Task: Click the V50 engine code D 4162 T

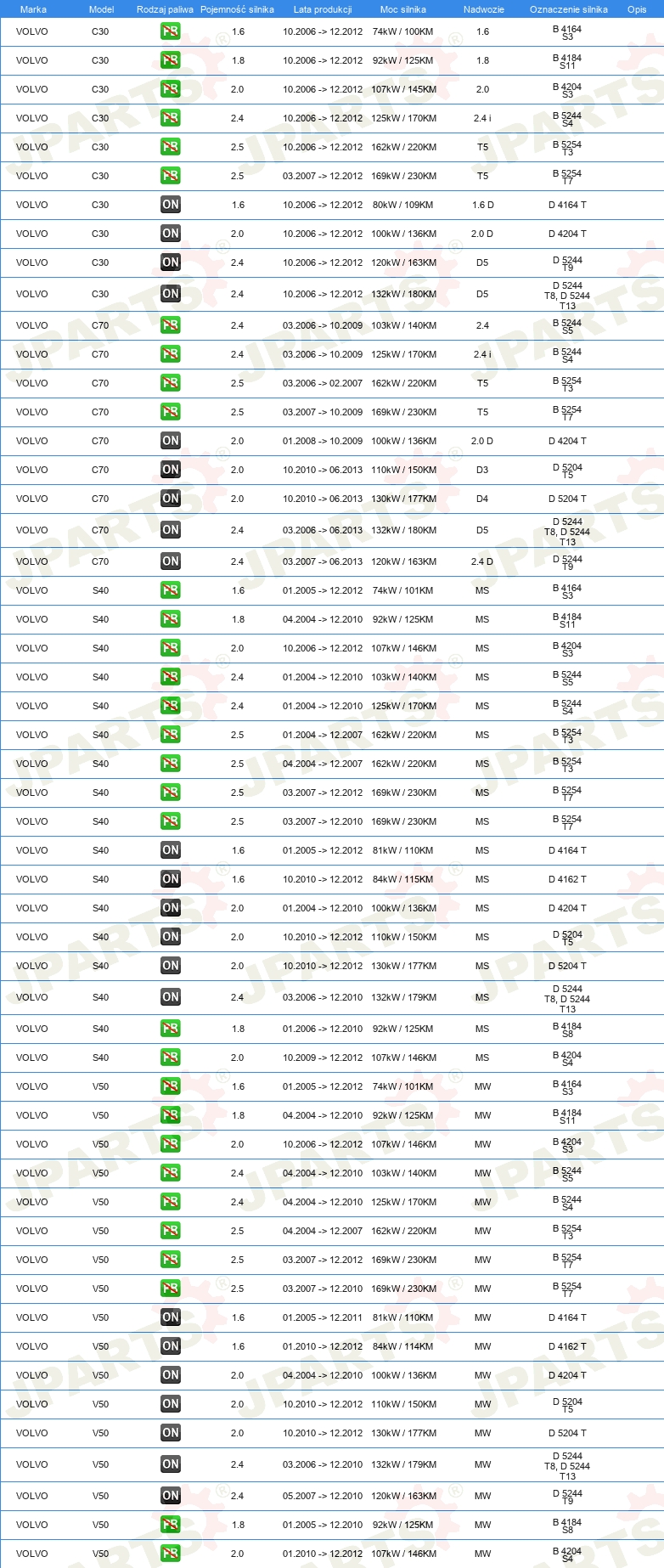Action: point(567,1346)
